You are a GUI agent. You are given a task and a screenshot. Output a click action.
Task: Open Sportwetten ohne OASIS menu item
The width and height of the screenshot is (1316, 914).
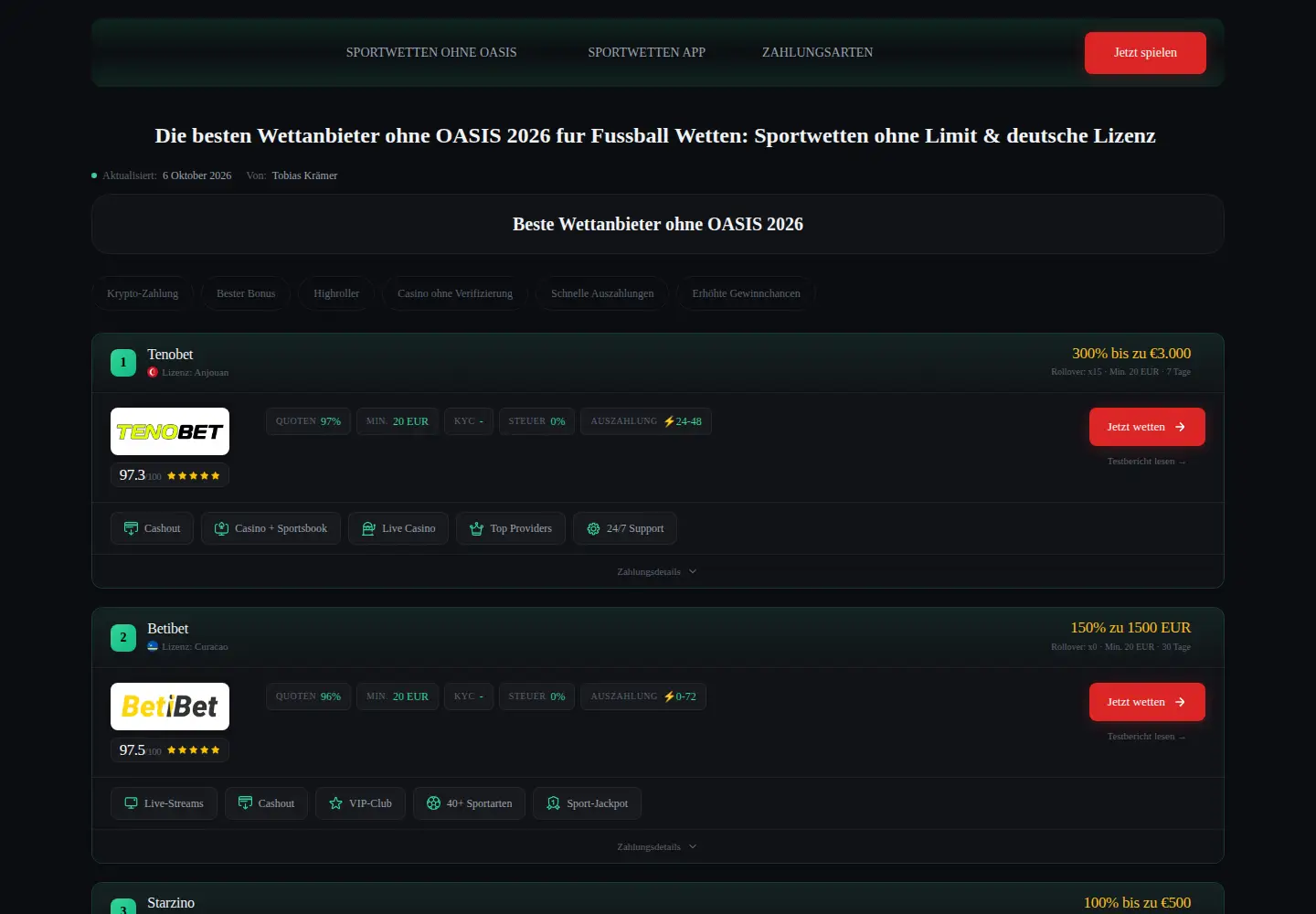click(x=431, y=52)
